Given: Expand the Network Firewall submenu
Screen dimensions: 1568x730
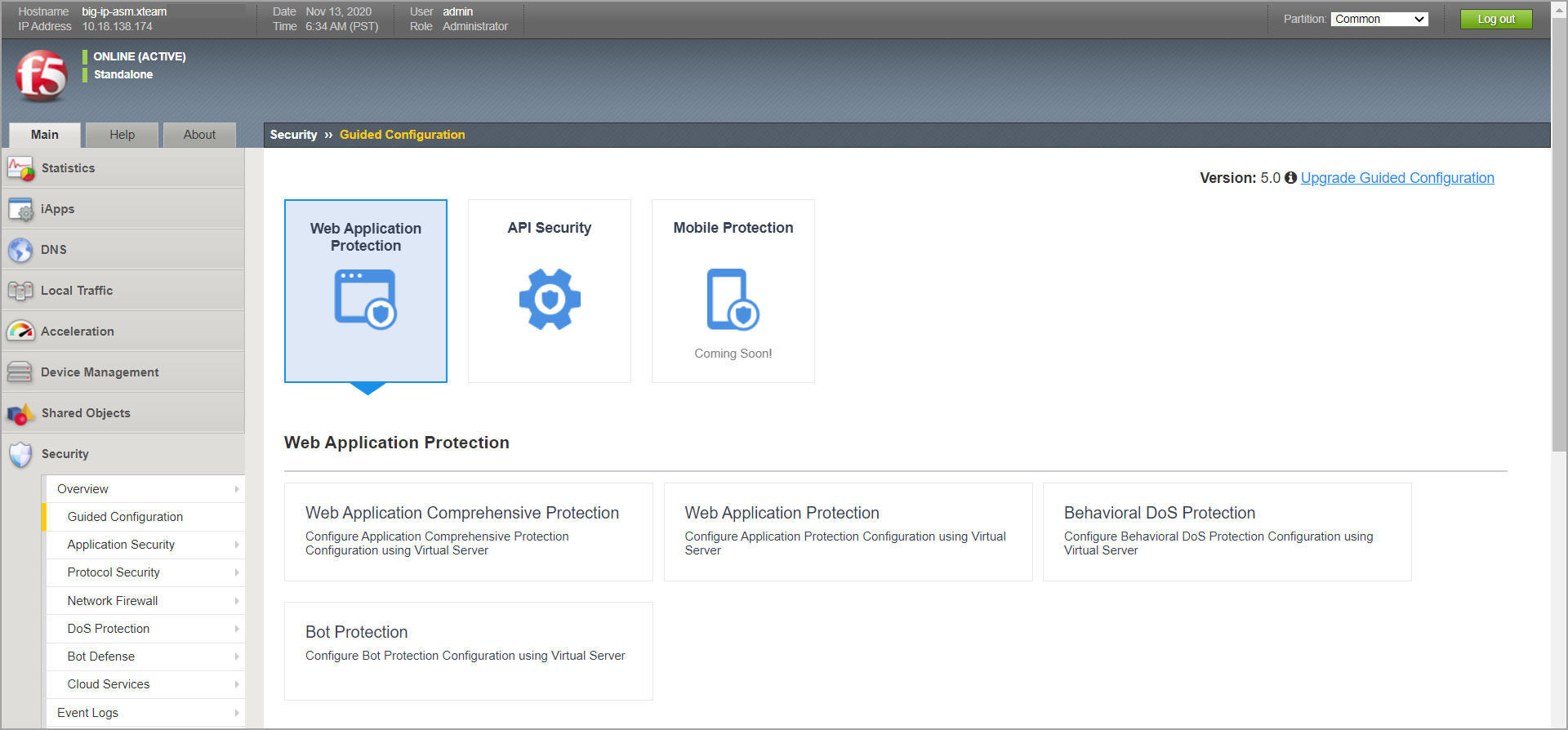Looking at the screenshot, I should point(237,601).
